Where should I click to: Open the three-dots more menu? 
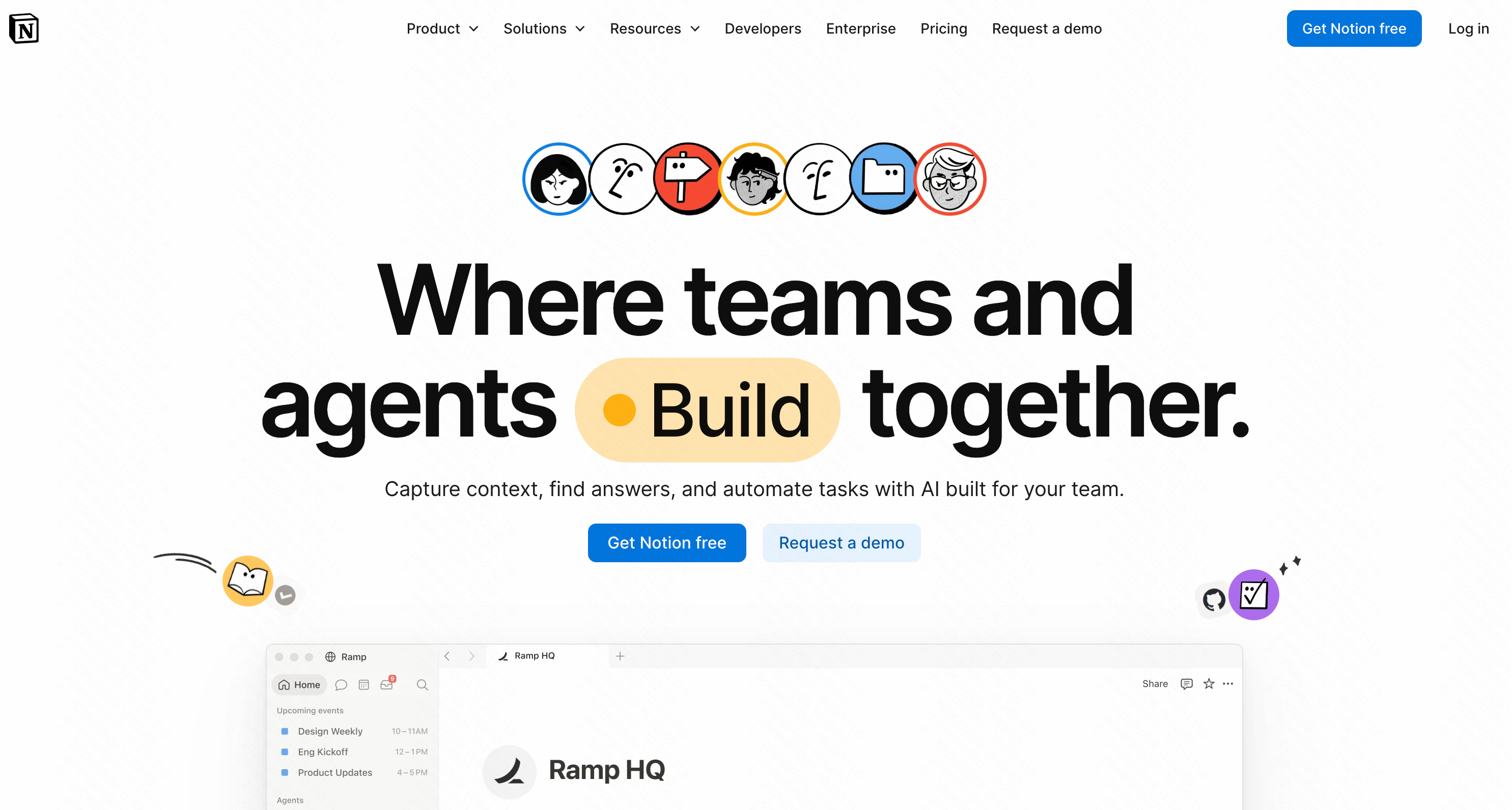pos(1228,684)
